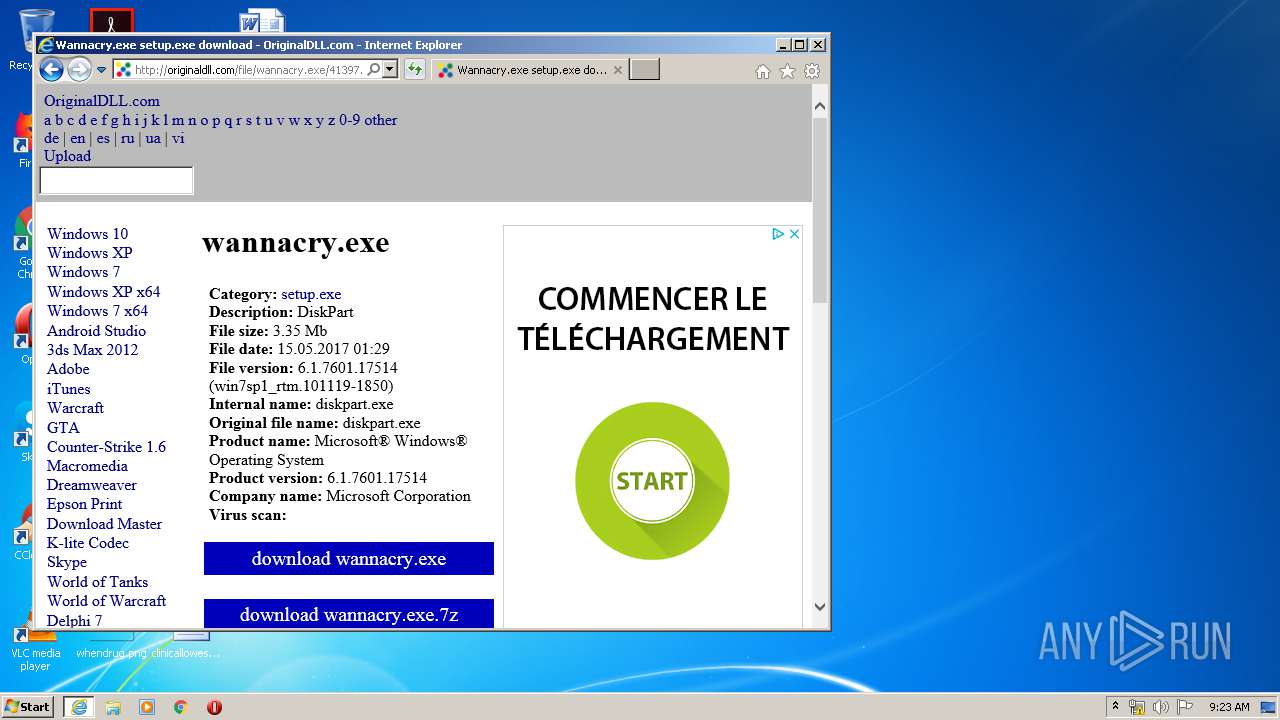
Task: Refresh the page with the green arrows icon
Action: pyautogui.click(x=414, y=70)
